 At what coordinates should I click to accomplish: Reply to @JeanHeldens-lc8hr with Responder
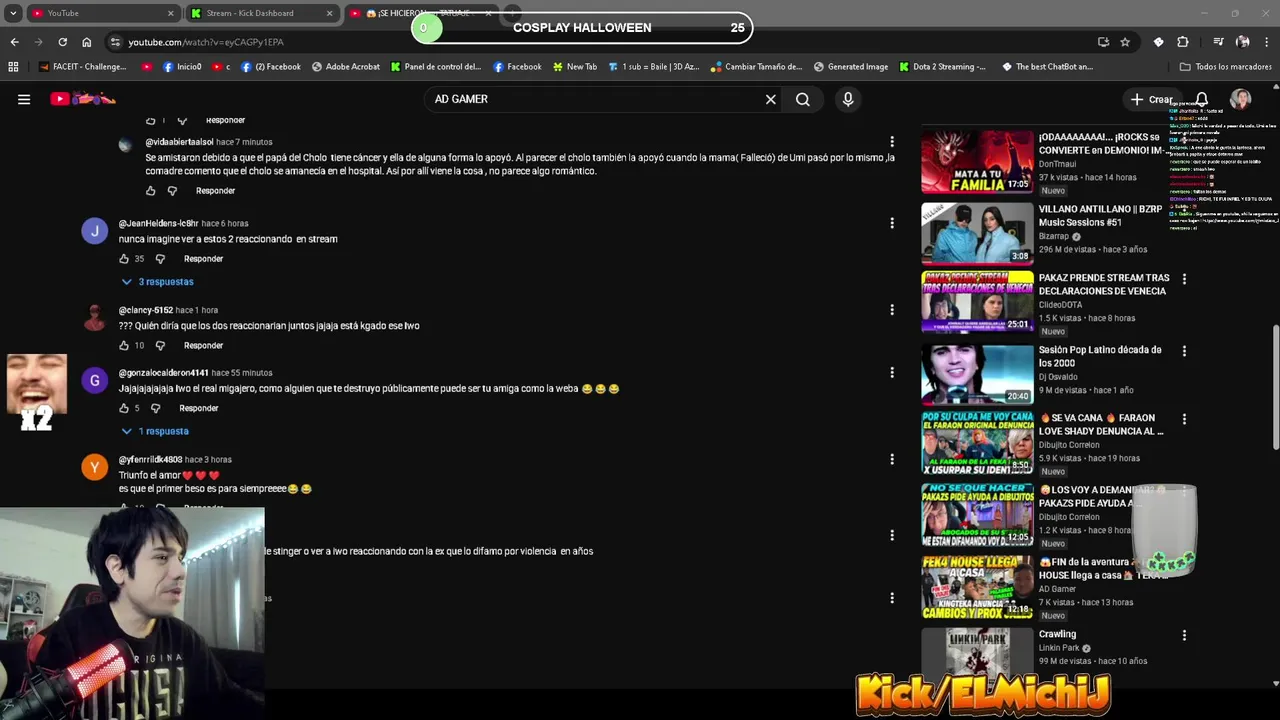203,259
